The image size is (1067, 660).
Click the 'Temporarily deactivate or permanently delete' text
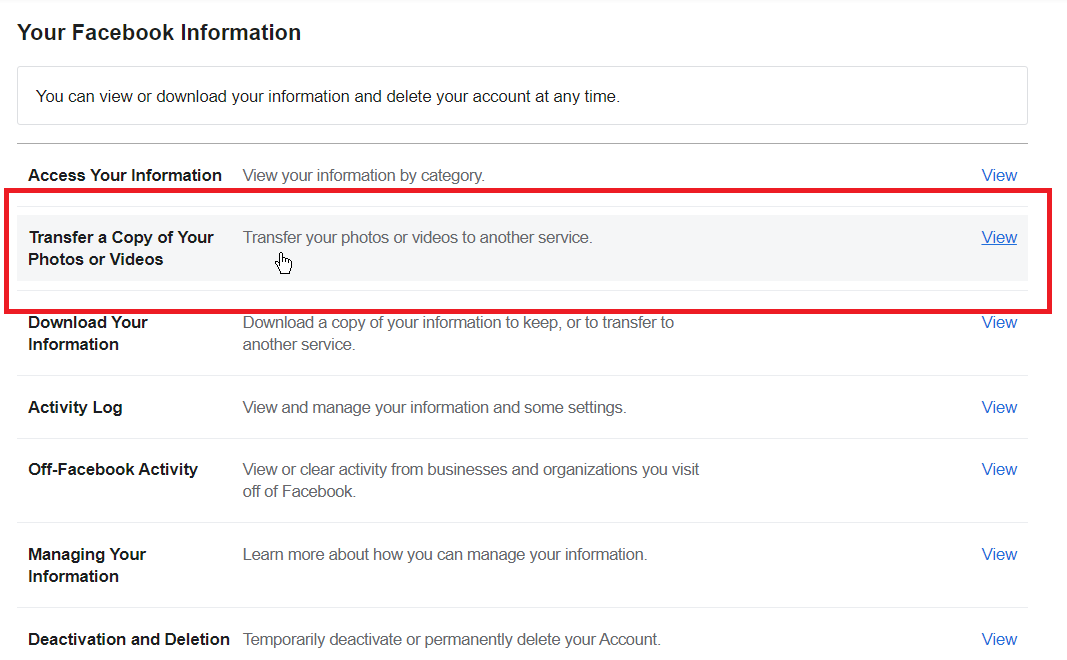pyautogui.click(x=452, y=640)
